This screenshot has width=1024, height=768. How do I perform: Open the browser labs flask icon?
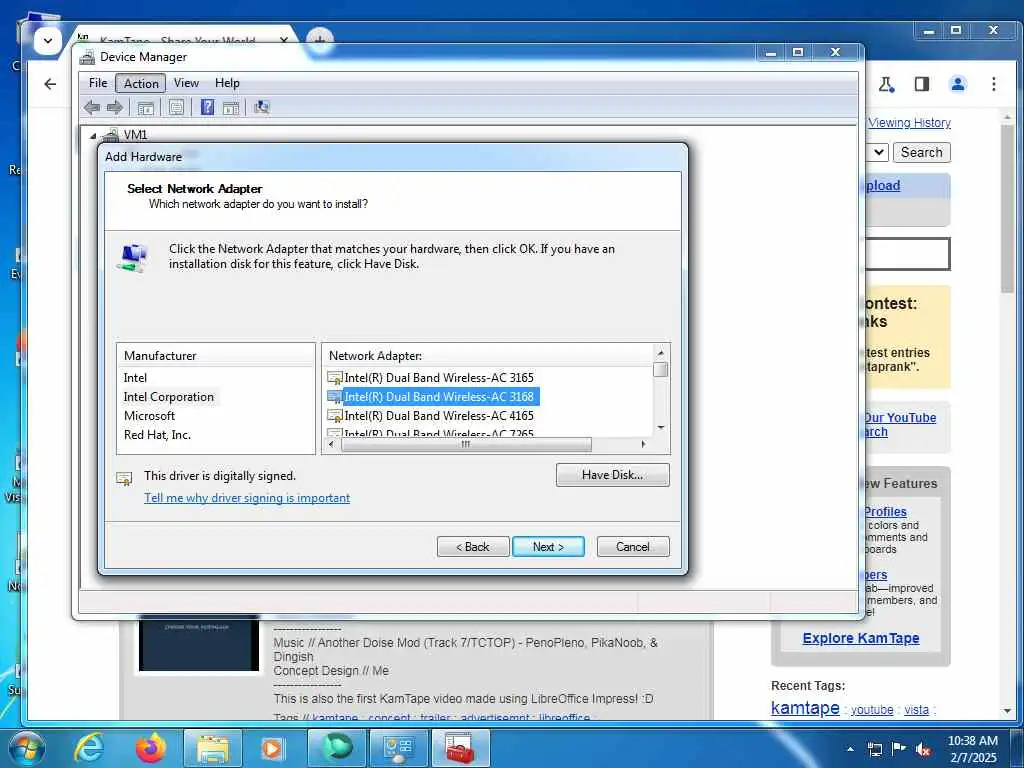pyautogui.click(x=886, y=84)
